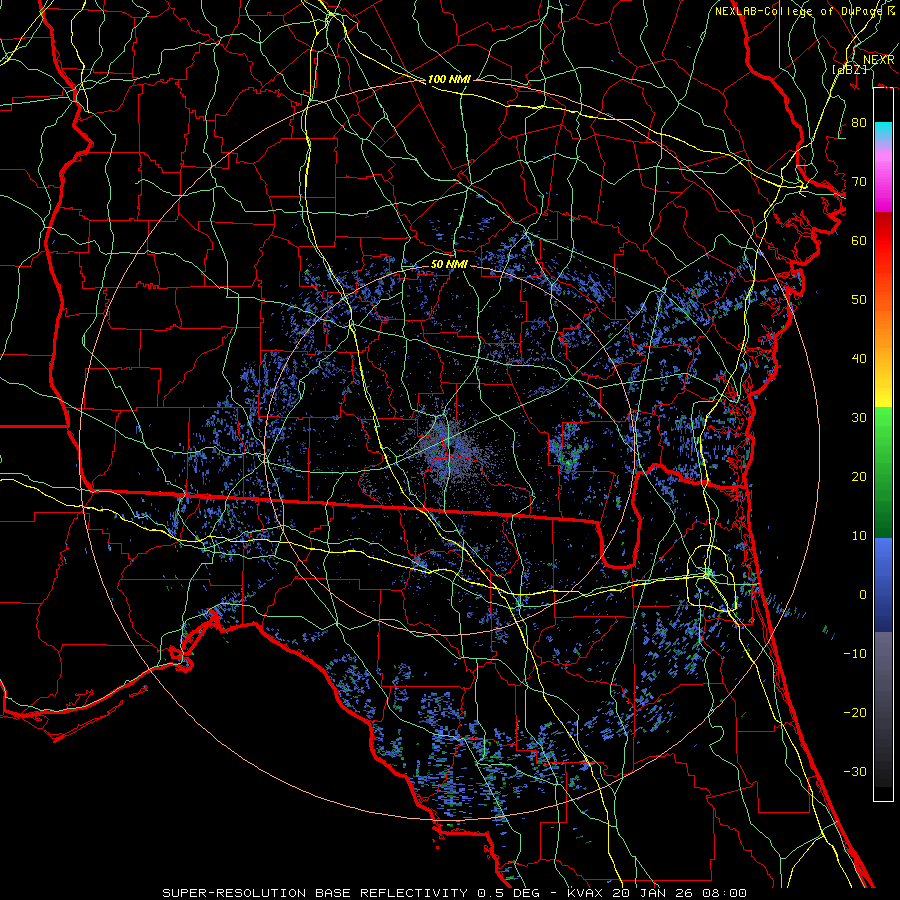The width and height of the screenshot is (900, 900).
Task: Click the 50 value on the dBZ scale
Action: [859, 300]
